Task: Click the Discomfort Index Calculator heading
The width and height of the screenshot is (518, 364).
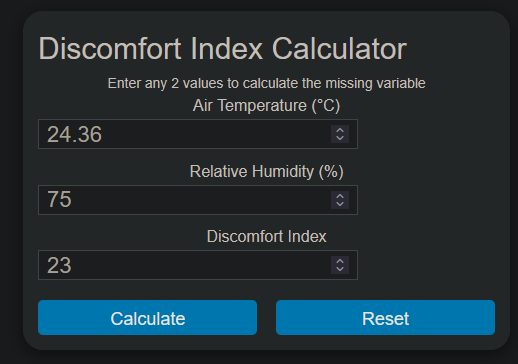Action: pos(223,49)
